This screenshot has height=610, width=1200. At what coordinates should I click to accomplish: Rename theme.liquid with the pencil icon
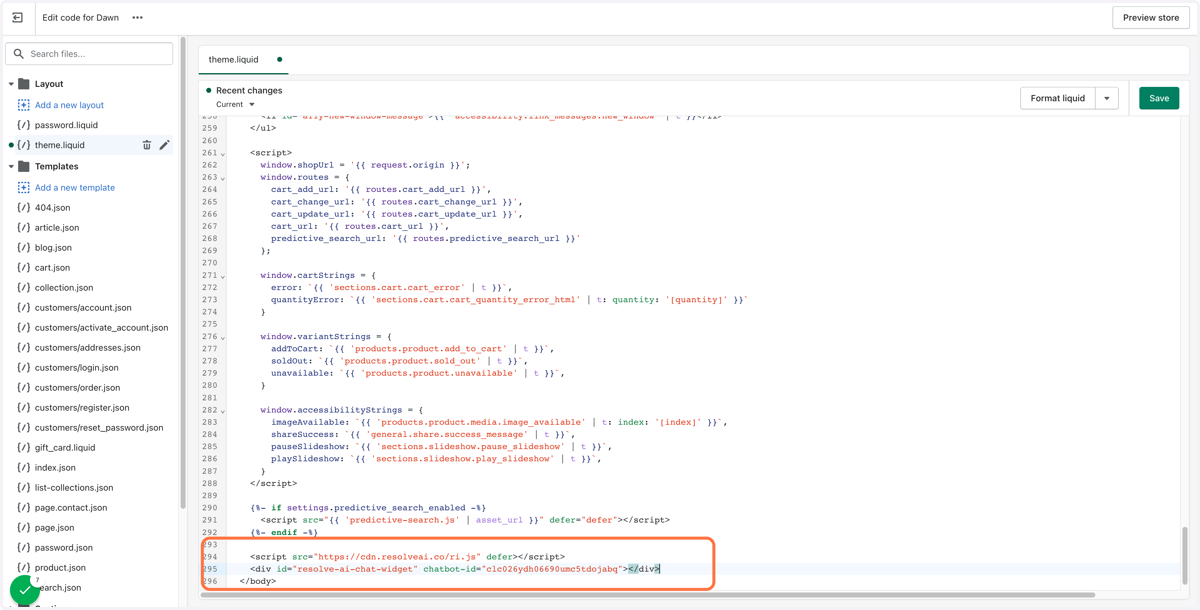[165, 145]
